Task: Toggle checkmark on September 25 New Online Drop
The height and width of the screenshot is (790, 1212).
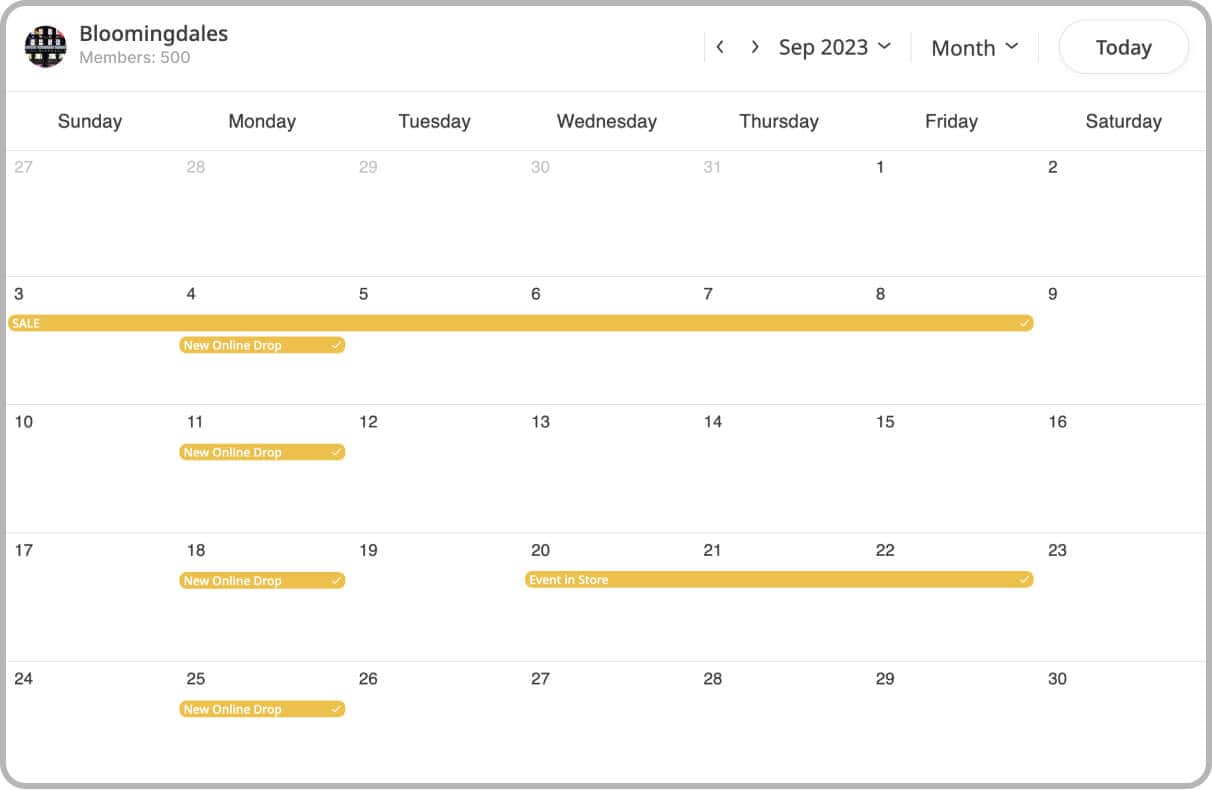Action: click(338, 709)
